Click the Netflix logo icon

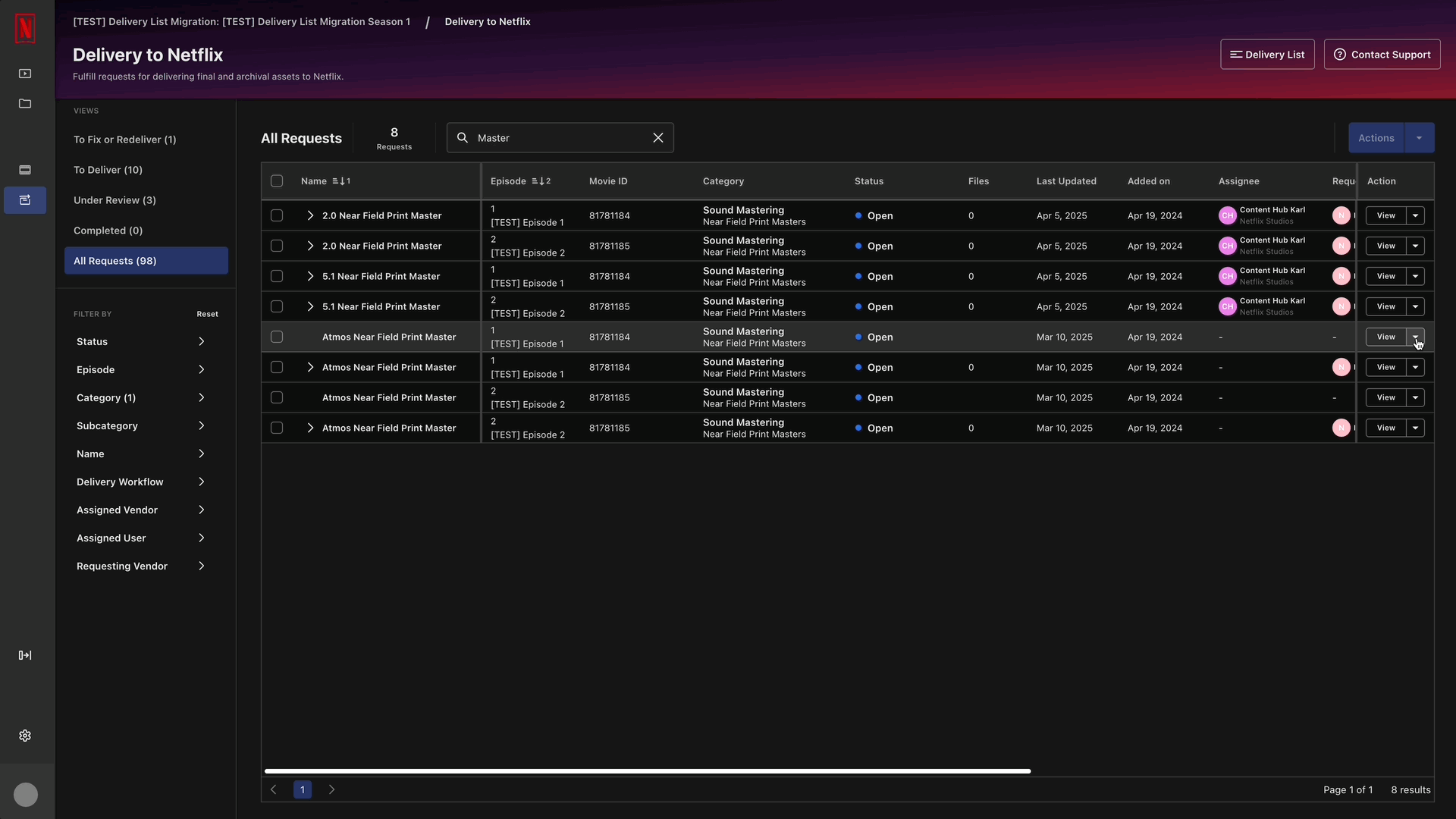click(25, 28)
